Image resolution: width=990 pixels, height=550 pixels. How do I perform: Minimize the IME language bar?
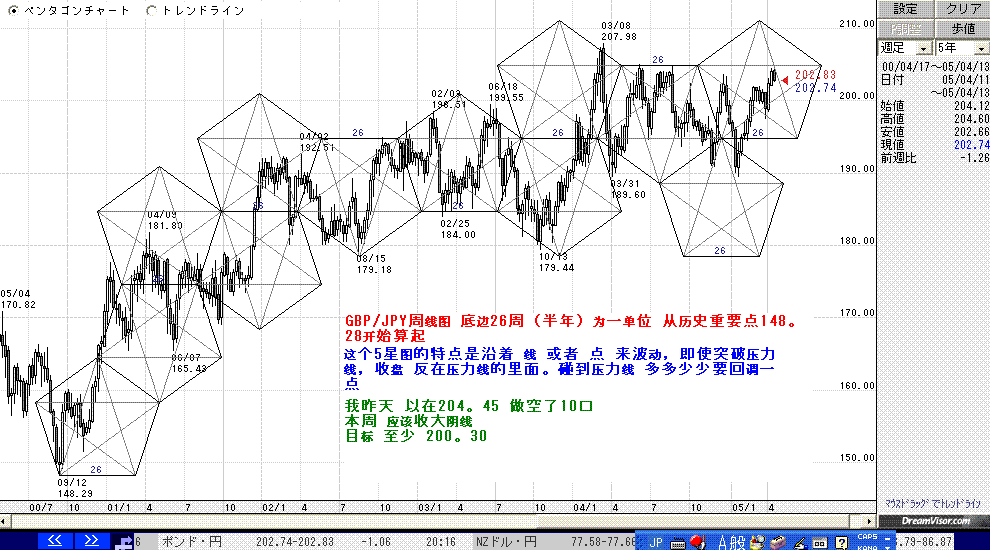(x=886, y=538)
